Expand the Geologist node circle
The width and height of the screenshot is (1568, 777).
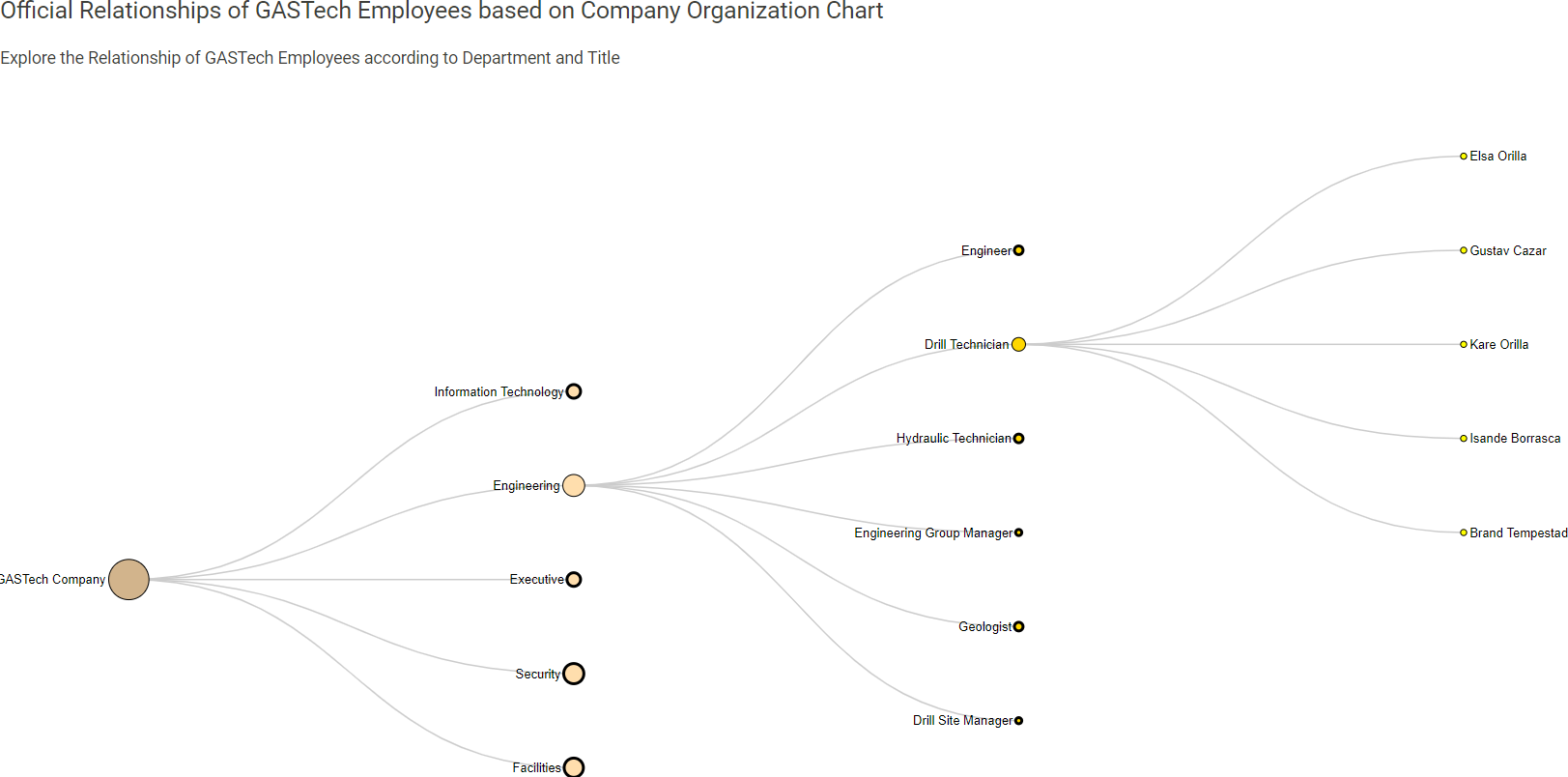pos(1018,626)
